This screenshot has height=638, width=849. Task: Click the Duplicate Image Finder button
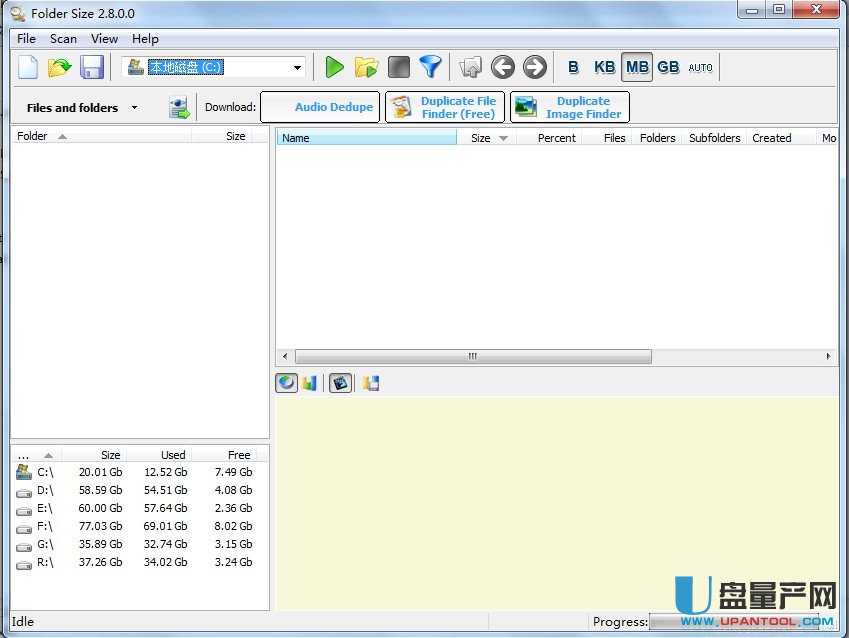570,107
